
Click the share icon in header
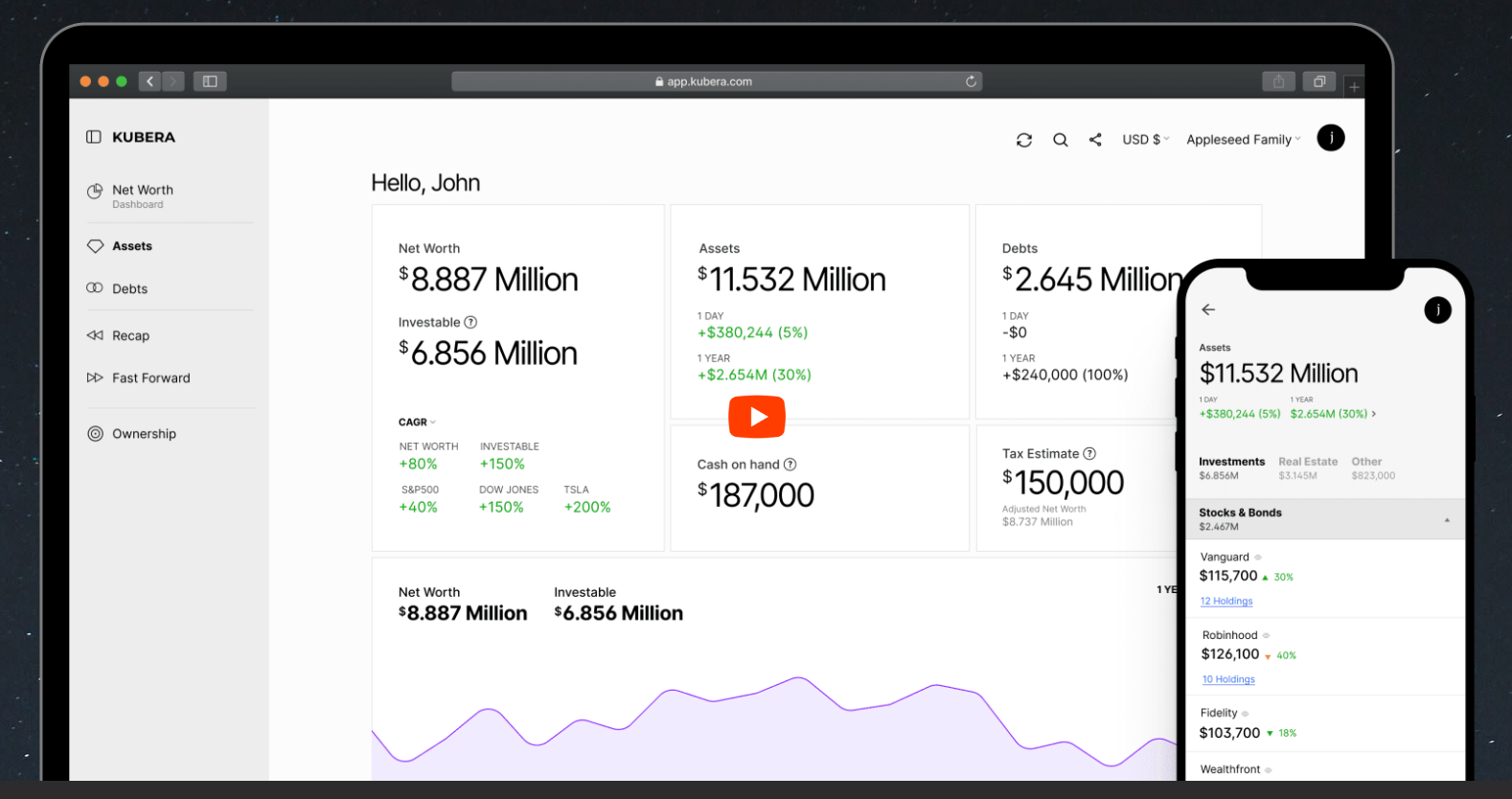pyautogui.click(x=1095, y=140)
